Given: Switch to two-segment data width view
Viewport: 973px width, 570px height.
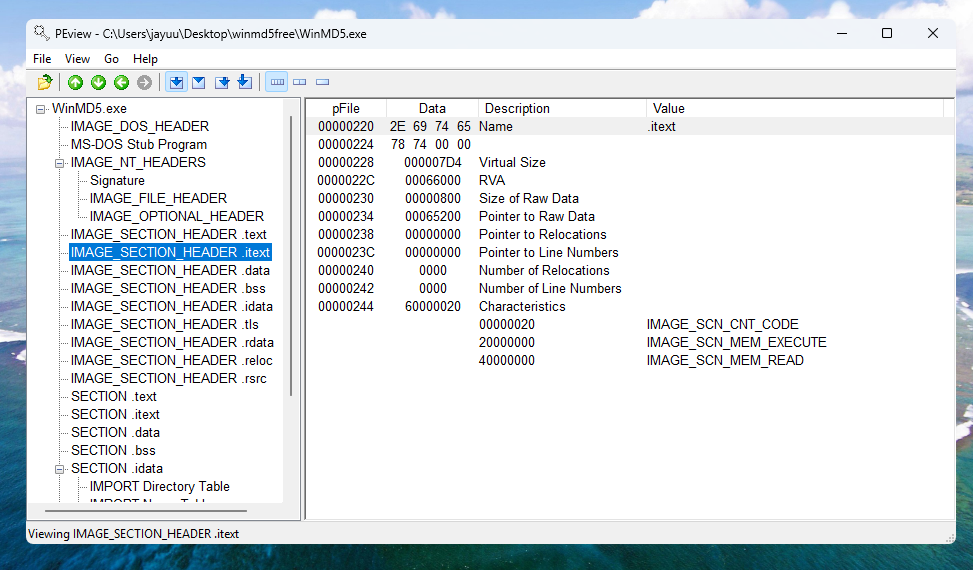Looking at the screenshot, I should (300, 82).
